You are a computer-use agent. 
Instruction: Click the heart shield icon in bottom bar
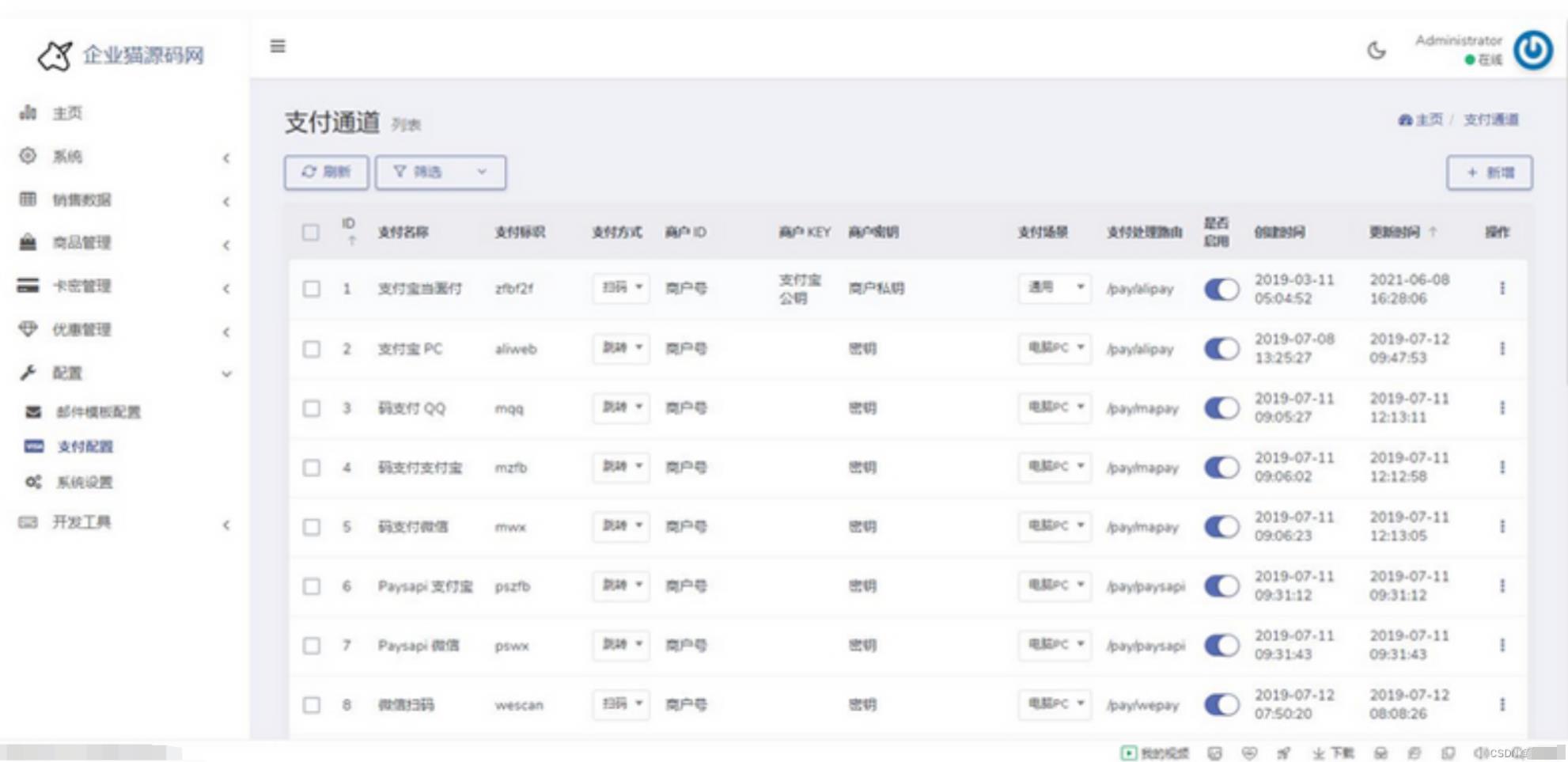[x=1249, y=753]
